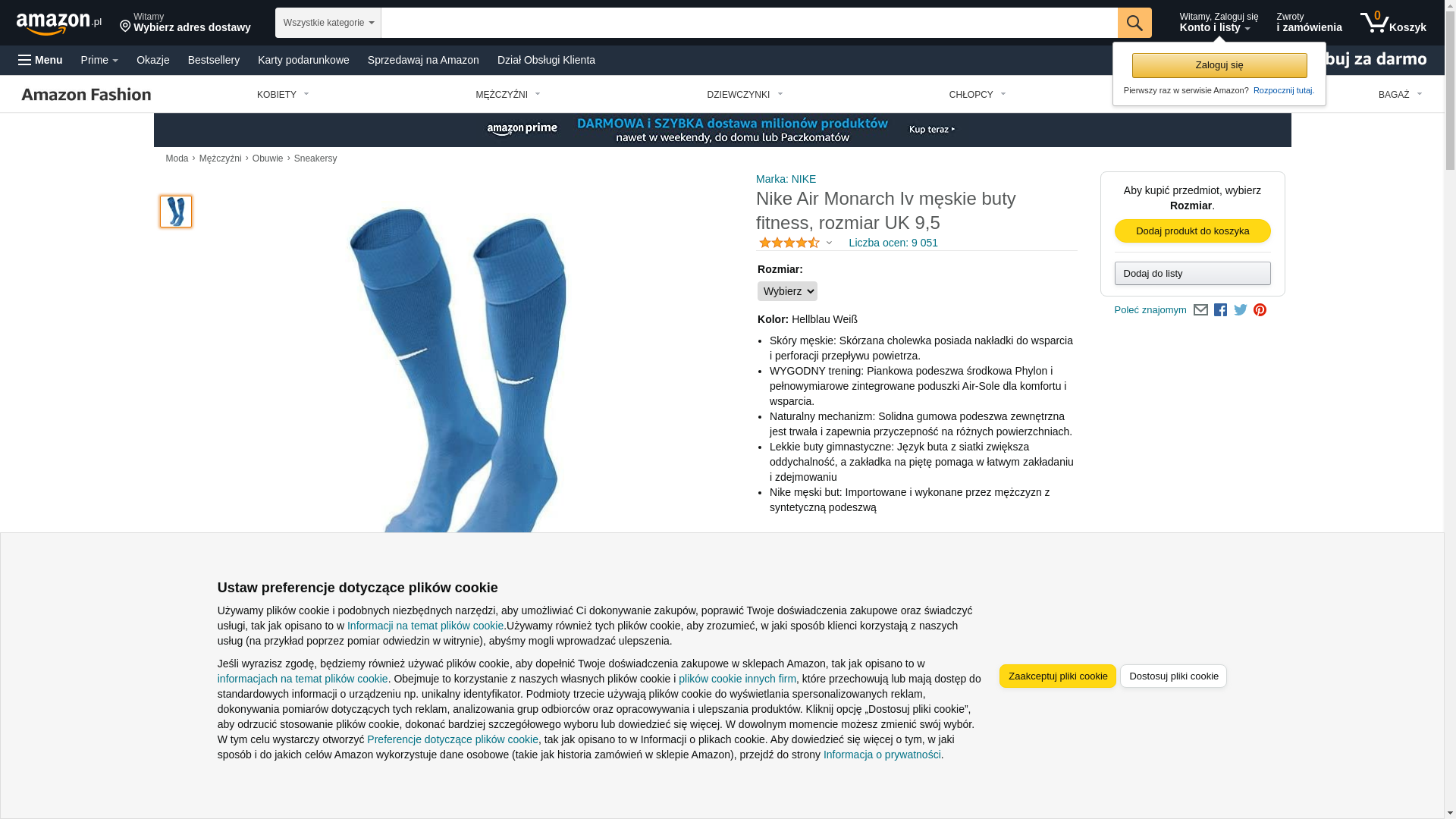Open the DZIEWCZYNKI fashion menu
Viewport: 1456px width, 819px height.
click(745, 95)
